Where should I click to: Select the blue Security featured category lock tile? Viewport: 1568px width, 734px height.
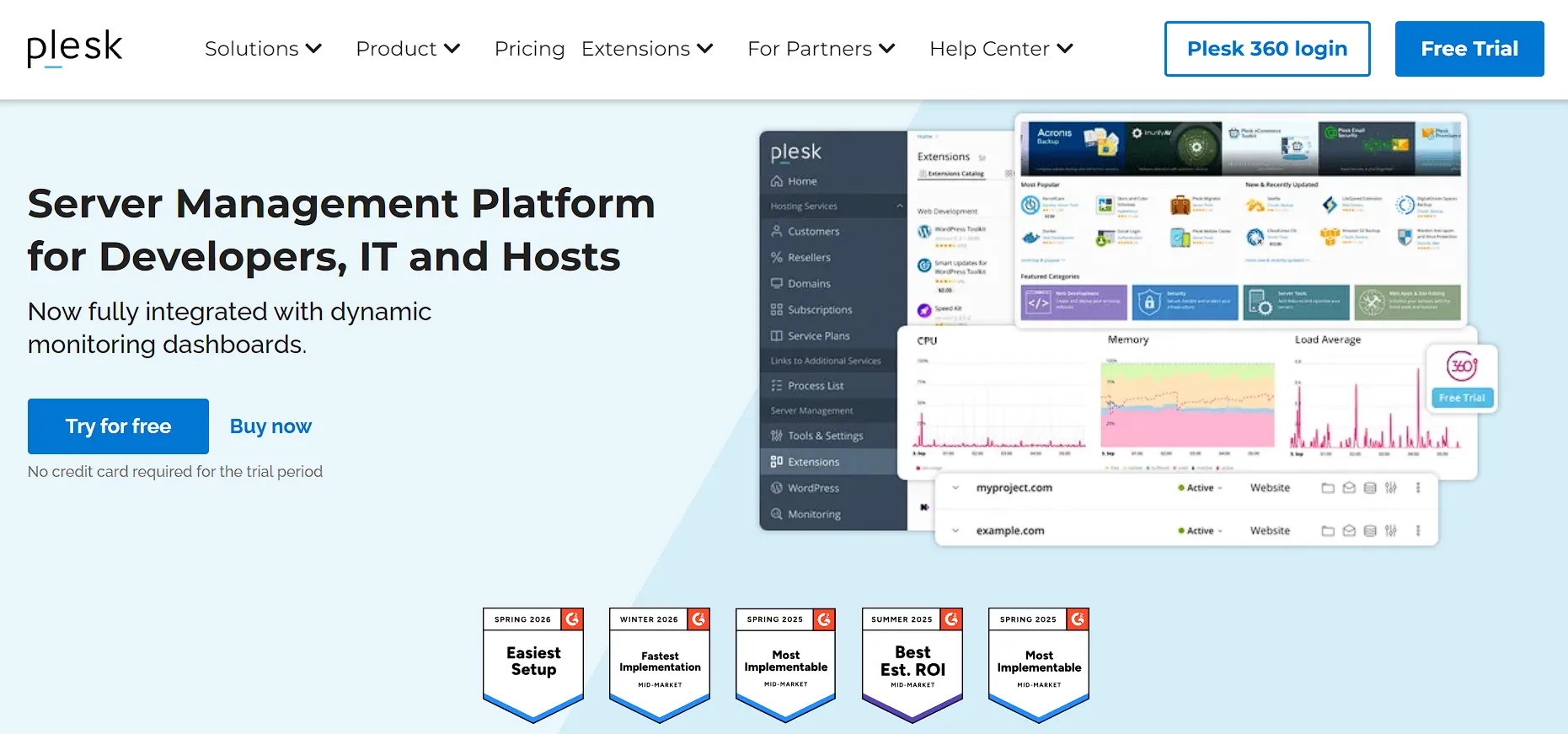1185,303
